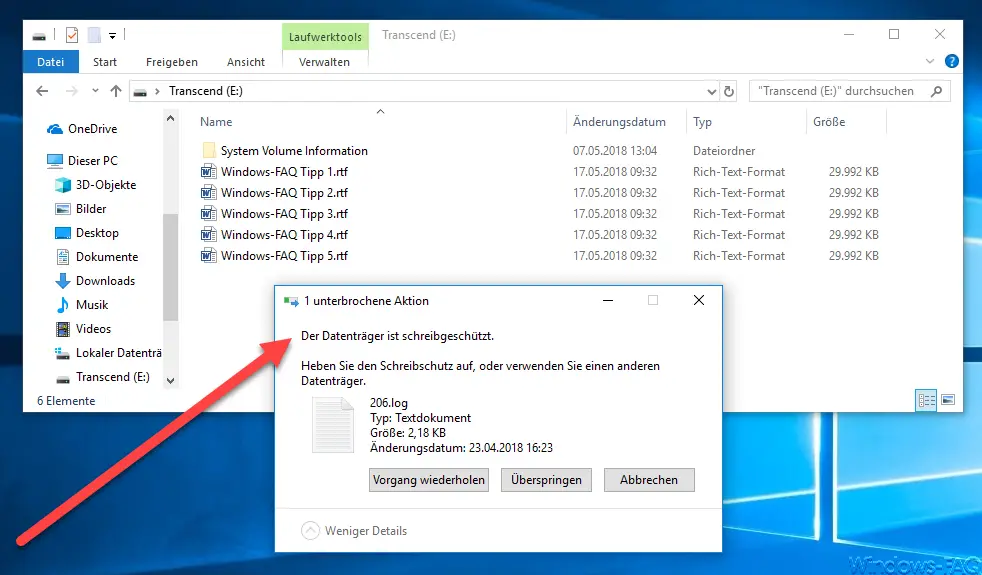Go back with the left arrow
982x575 pixels.
coord(42,91)
